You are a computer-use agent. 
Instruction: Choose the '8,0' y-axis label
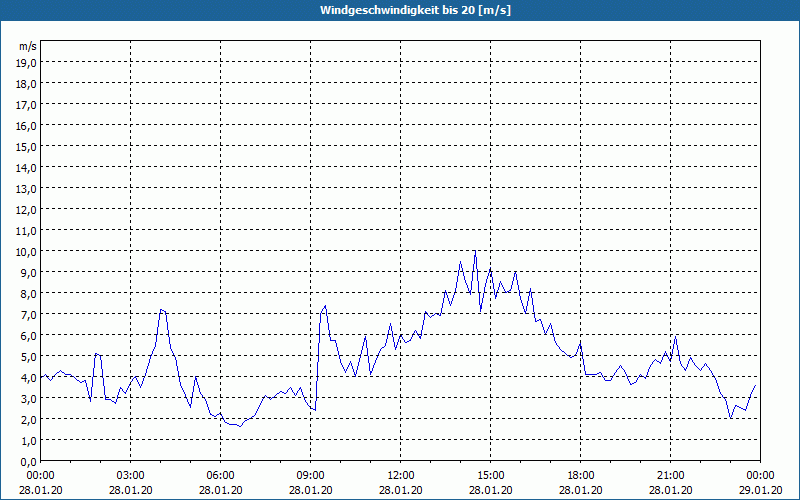point(29,293)
